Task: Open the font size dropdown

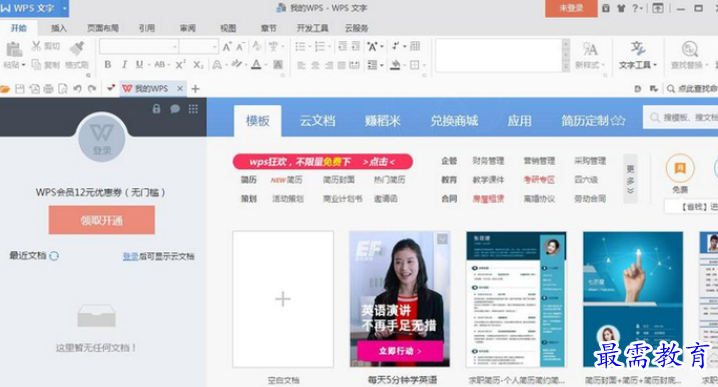Action: click(214, 46)
